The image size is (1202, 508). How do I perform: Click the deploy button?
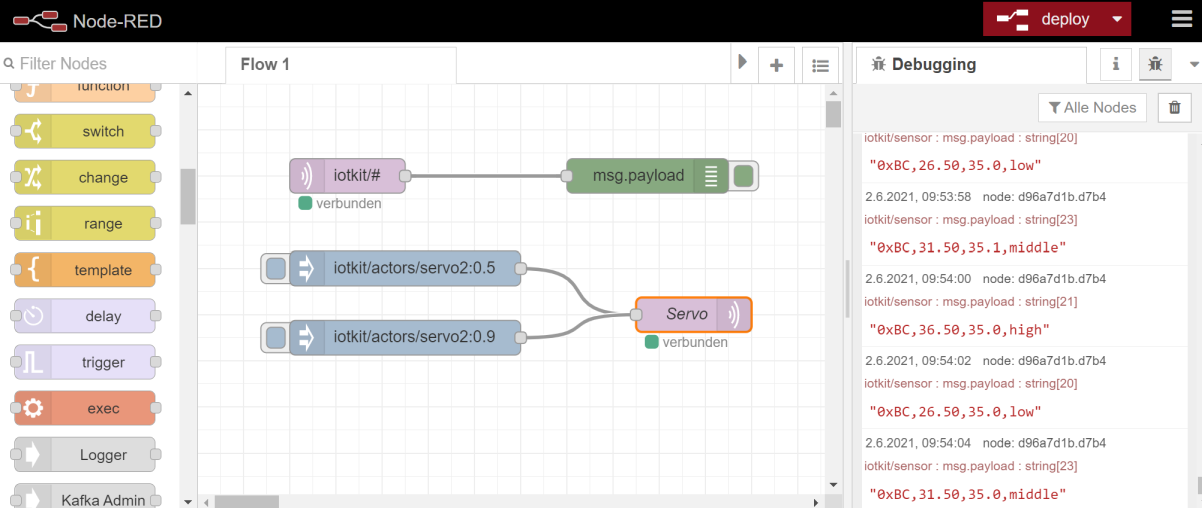(1044, 19)
